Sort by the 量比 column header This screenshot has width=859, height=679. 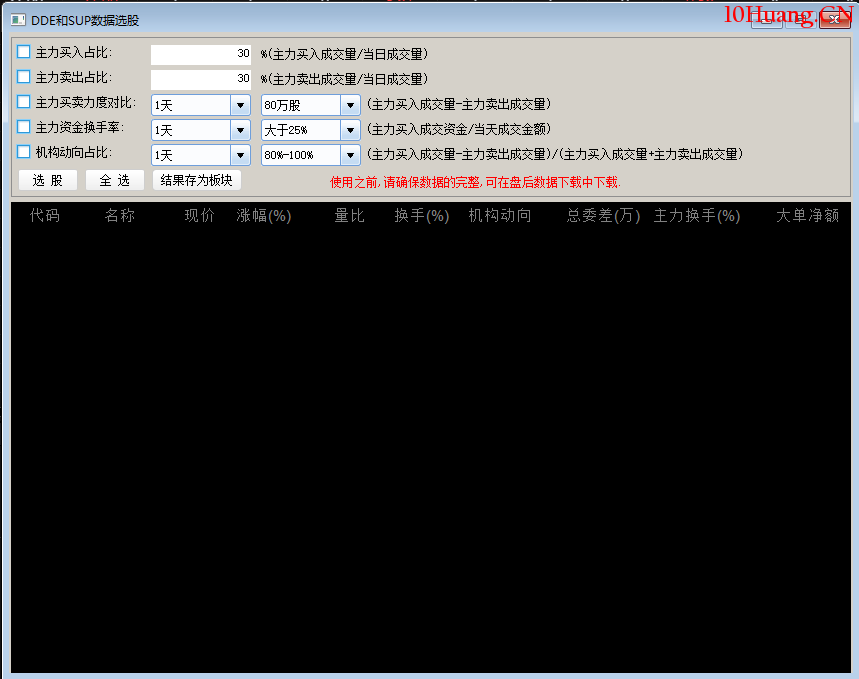click(350, 215)
